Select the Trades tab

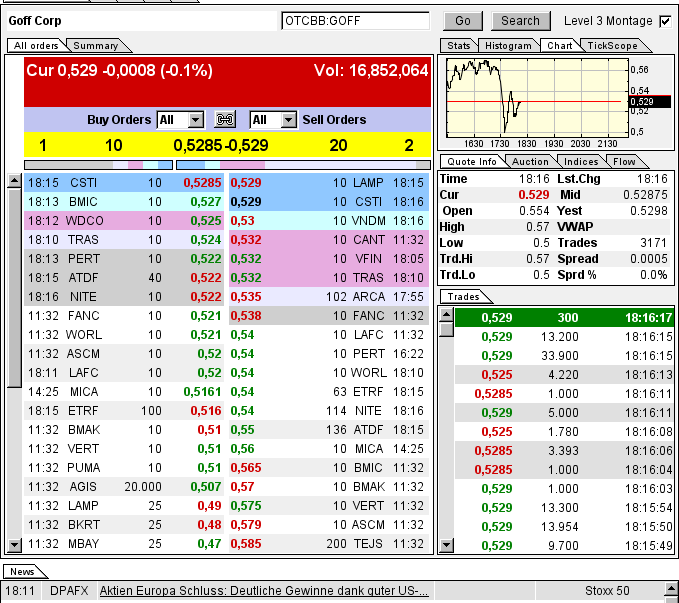(463, 297)
